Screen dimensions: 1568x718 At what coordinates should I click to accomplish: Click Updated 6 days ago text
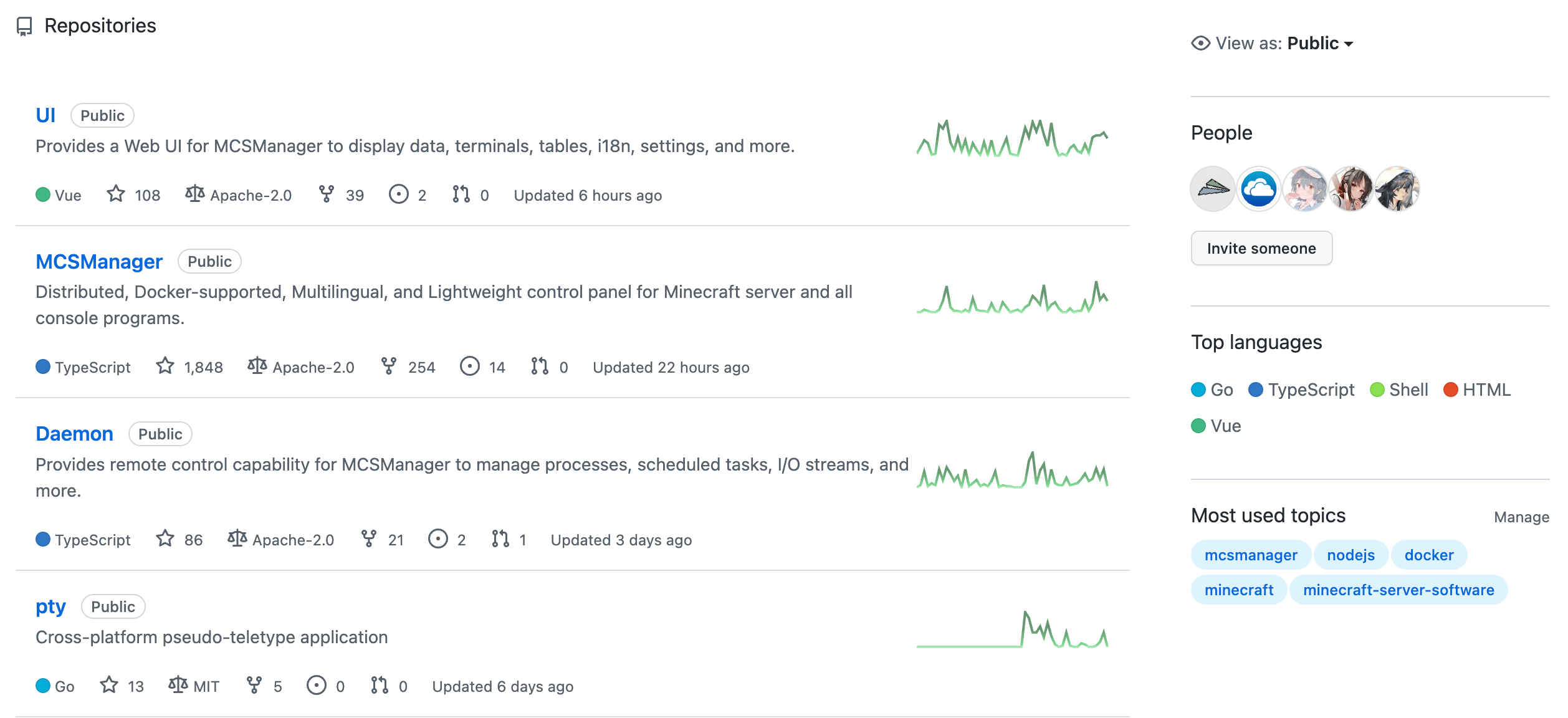(x=503, y=686)
